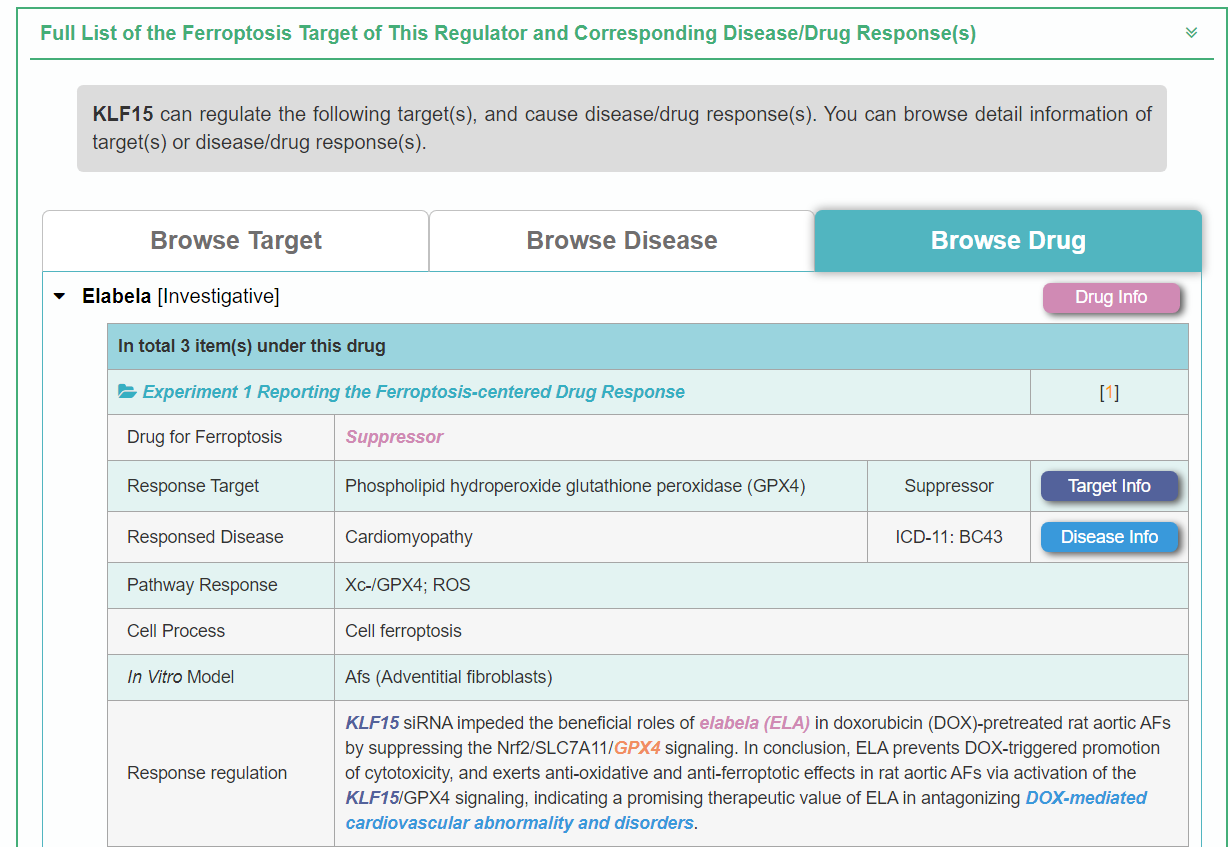Click the orange GPX4 link
Image resolution: width=1230 pixels, height=847 pixels.
637,748
